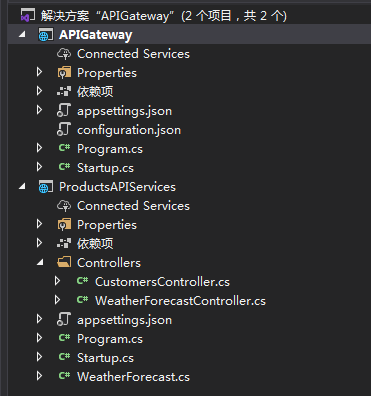Collapse the Controllers folder arrow
Viewport: 371px width, 396px height.
40,263
